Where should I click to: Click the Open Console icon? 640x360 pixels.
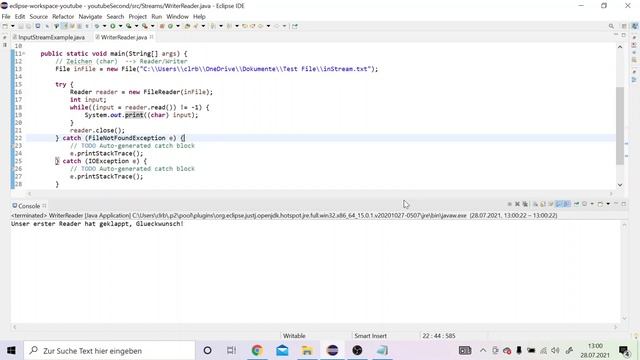pyautogui.click(x=600, y=204)
